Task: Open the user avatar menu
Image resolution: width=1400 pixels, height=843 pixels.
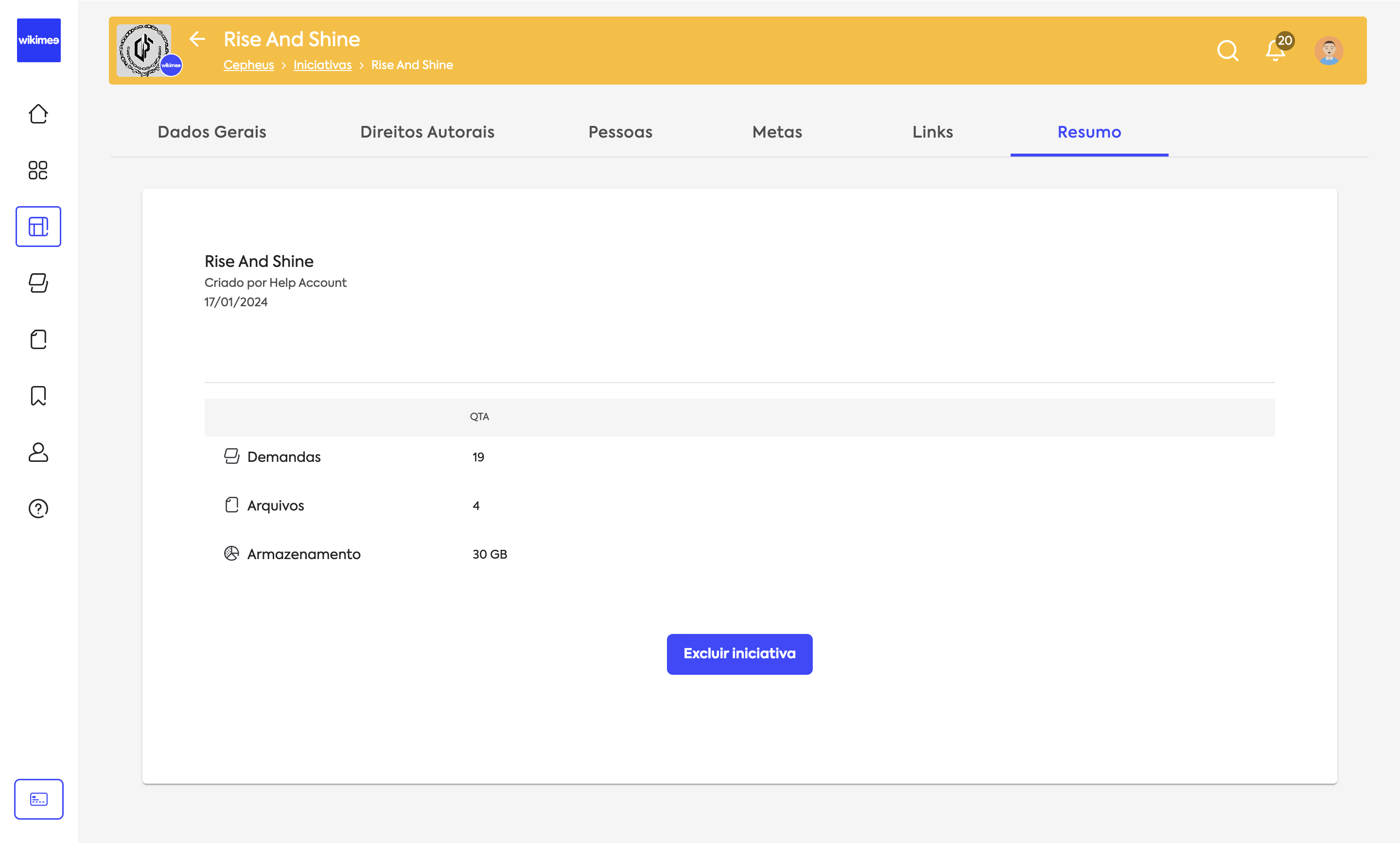Action: click(x=1329, y=51)
